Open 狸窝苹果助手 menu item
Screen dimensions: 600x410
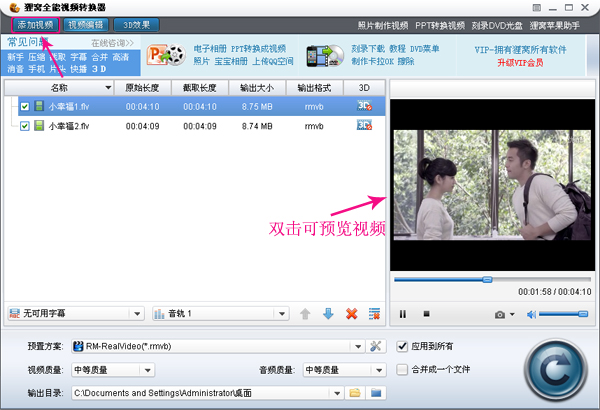[x=554, y=26]
